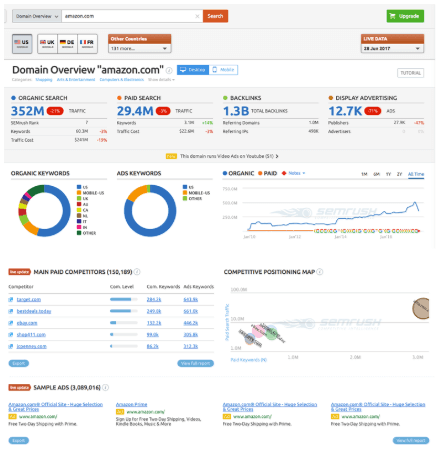
Task: Clear the search field with X icon
Action: 197,16
